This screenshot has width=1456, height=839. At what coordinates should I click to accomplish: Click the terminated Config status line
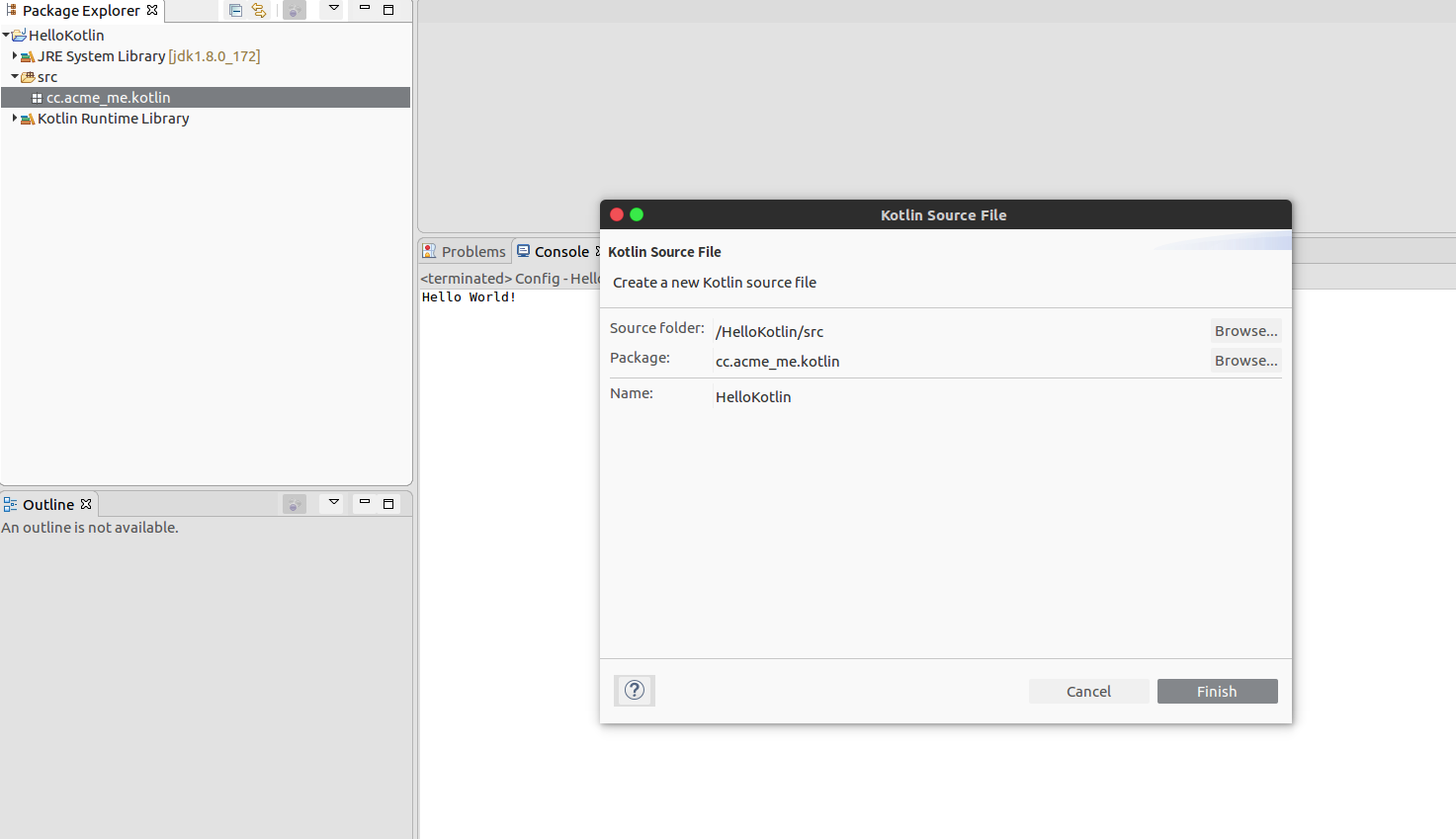510,279
